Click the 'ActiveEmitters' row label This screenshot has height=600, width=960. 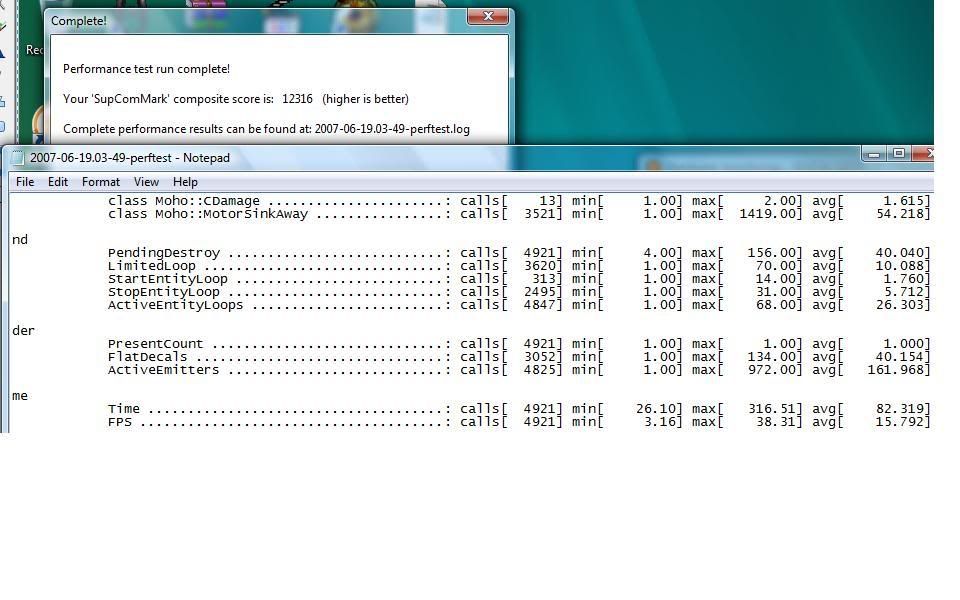(x=163, y=370)
